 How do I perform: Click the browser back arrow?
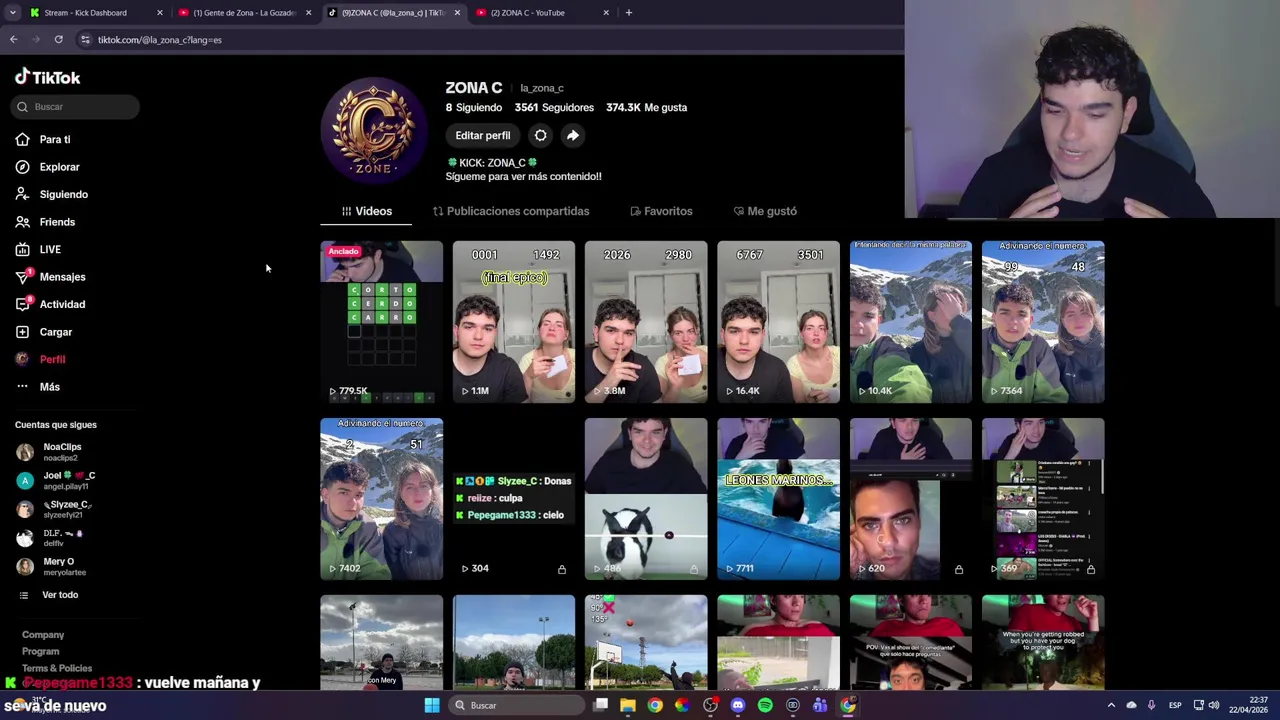coord(13,40)
